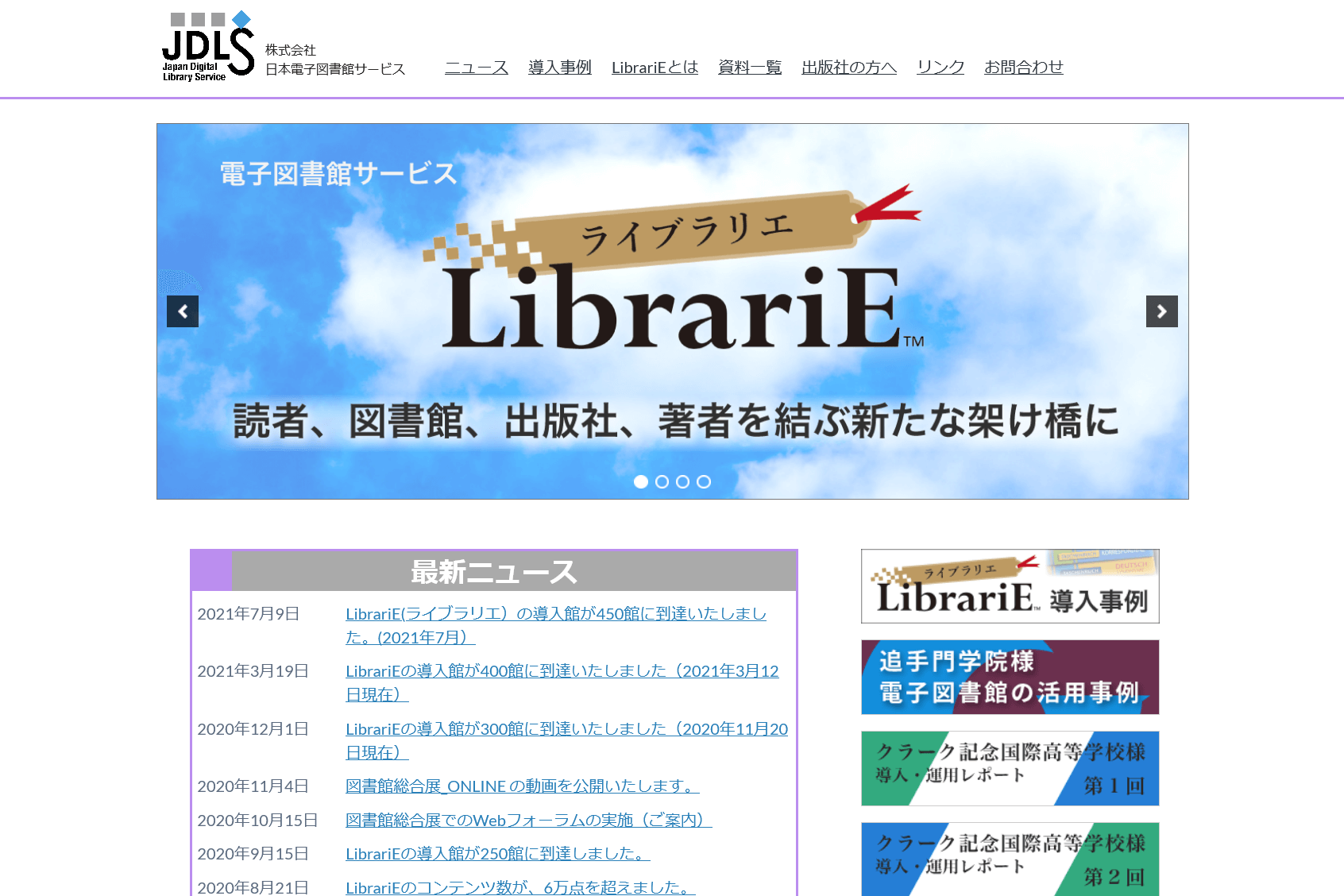Select the second carousel indicator dot
Screen dimensions: 1344x896
pyautogui.click(x=662, y=481)
